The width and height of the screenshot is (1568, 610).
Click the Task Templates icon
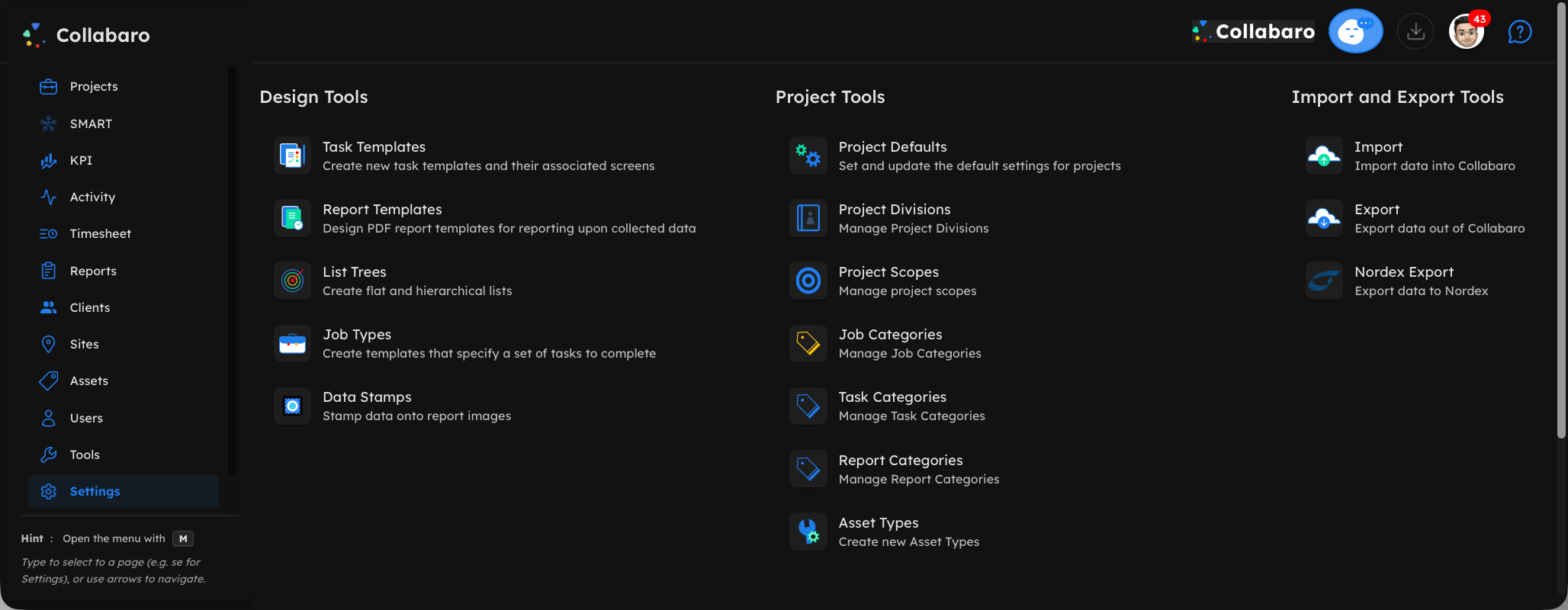tap(292, 156)
